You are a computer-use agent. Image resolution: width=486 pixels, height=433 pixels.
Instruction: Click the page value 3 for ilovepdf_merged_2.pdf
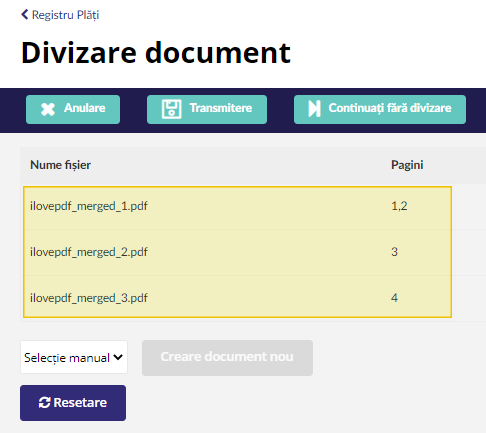point(394,252)
